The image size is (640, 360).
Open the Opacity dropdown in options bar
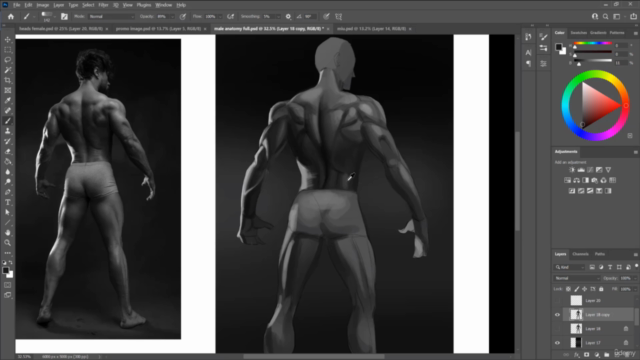point(172,17)
